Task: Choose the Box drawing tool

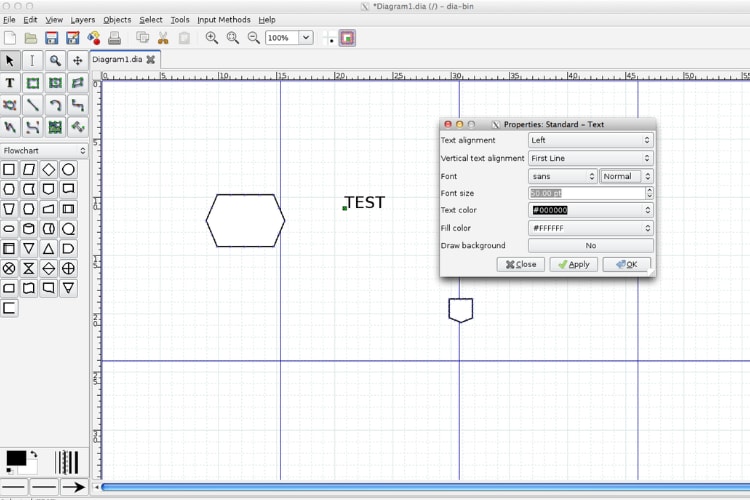Action: [32, 83]
